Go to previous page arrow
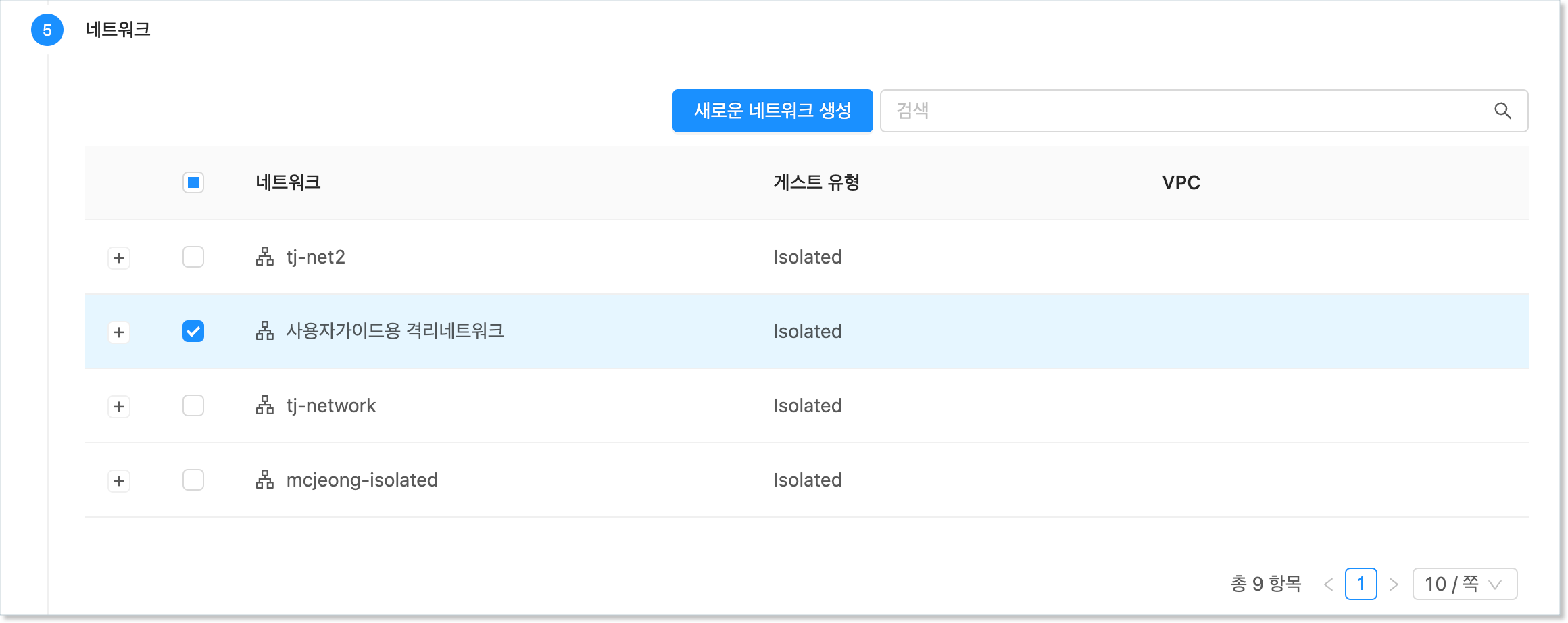The image size is (1568, 623). 1328,584
